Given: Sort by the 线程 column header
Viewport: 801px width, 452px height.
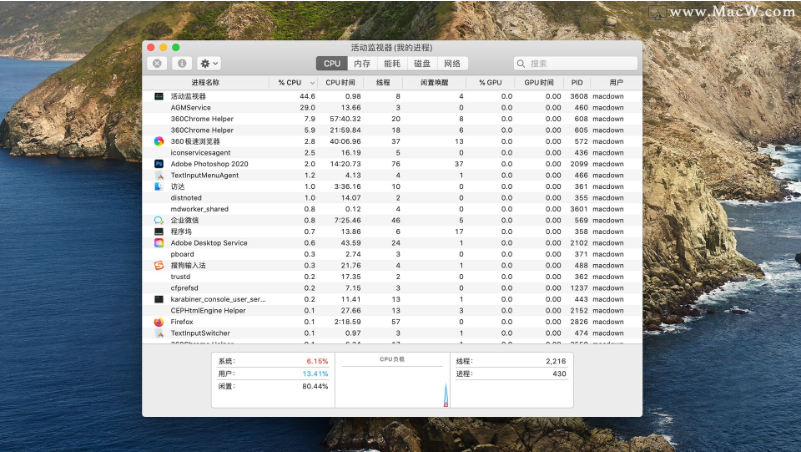Looking at the screenshot, I should coord(383,82).
